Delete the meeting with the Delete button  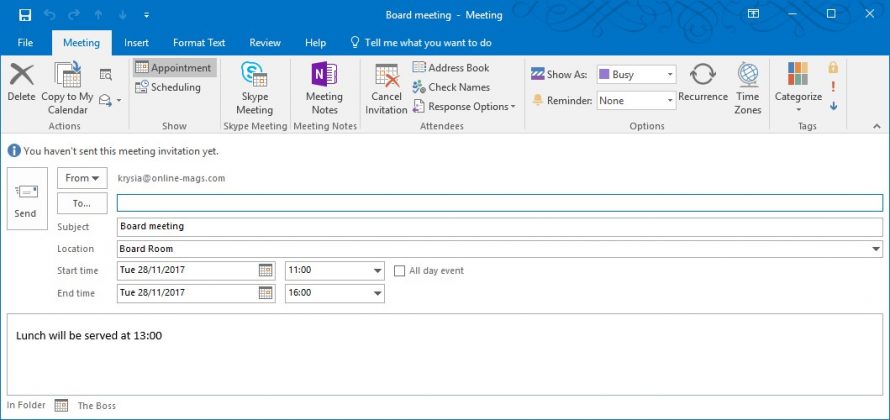click(x=22, y=83)
